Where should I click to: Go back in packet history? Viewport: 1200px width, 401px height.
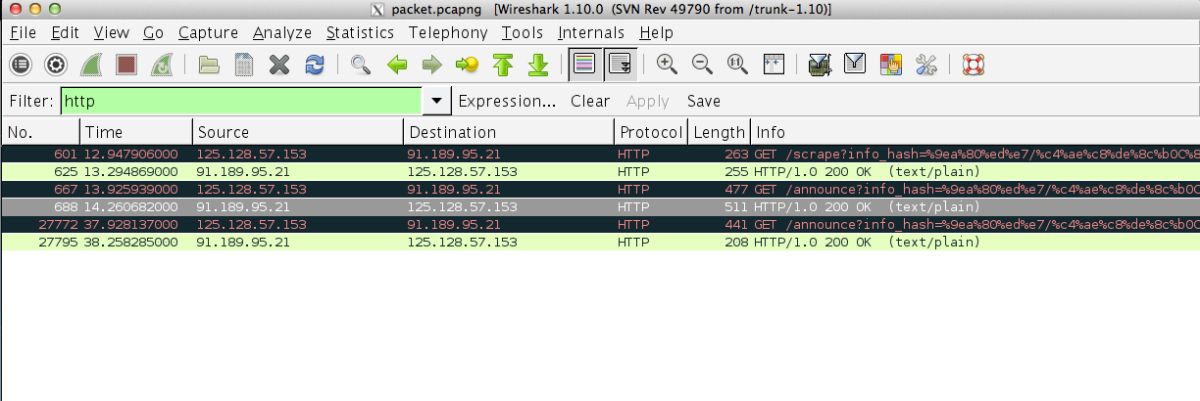coord(397,65)
